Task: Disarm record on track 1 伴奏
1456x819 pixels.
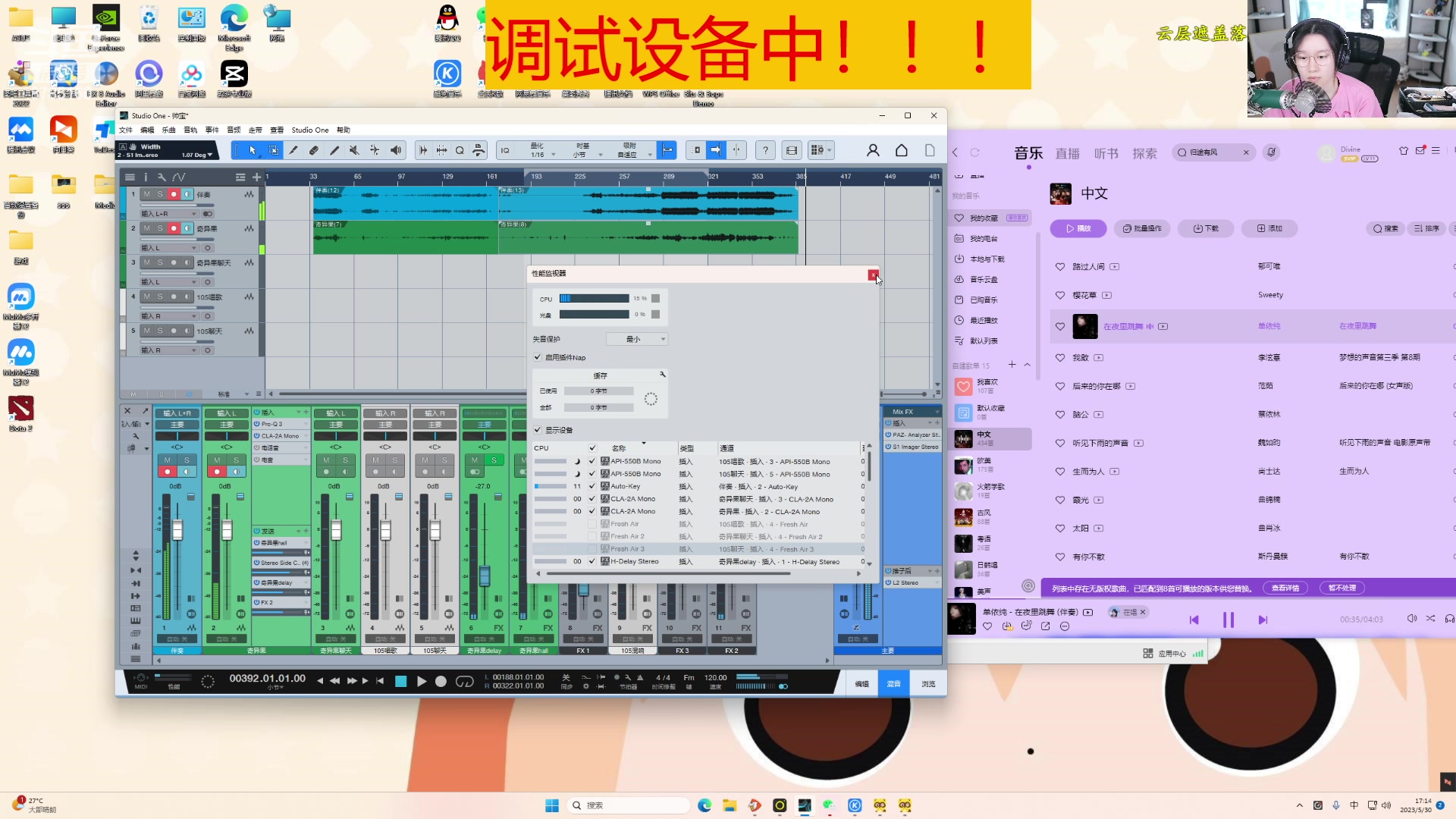Action: click(174, 195)
